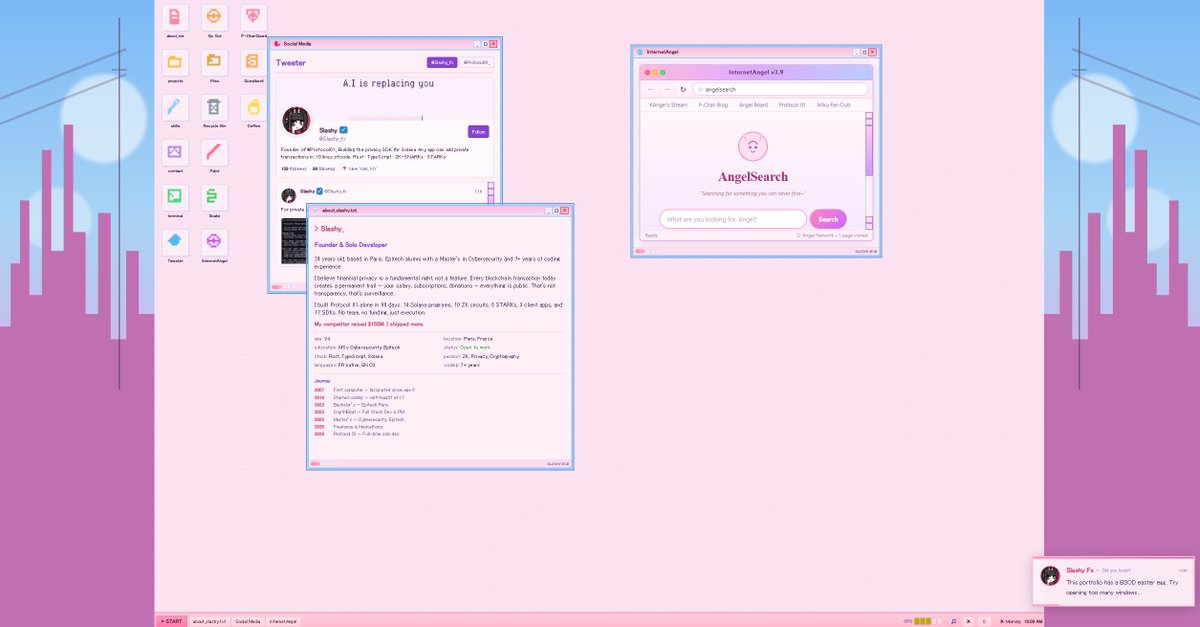Open the Files folder icon
Viewport: 1200px width, 627px height.
[x=214, y=62]
